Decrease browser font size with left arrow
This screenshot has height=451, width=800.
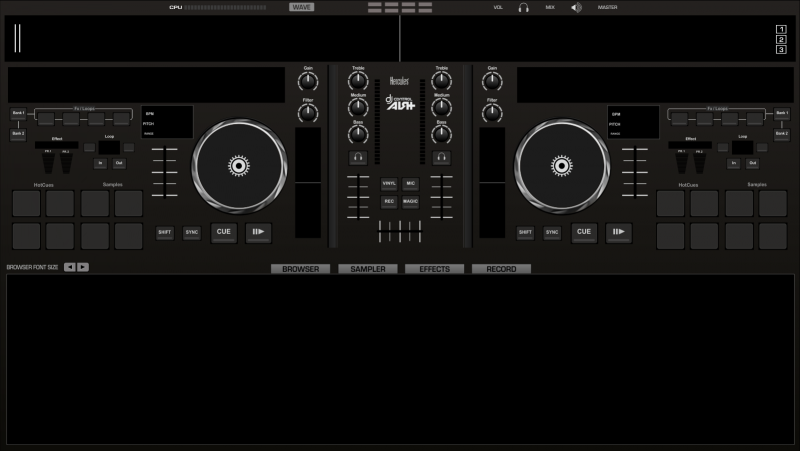tap(70, 267)
